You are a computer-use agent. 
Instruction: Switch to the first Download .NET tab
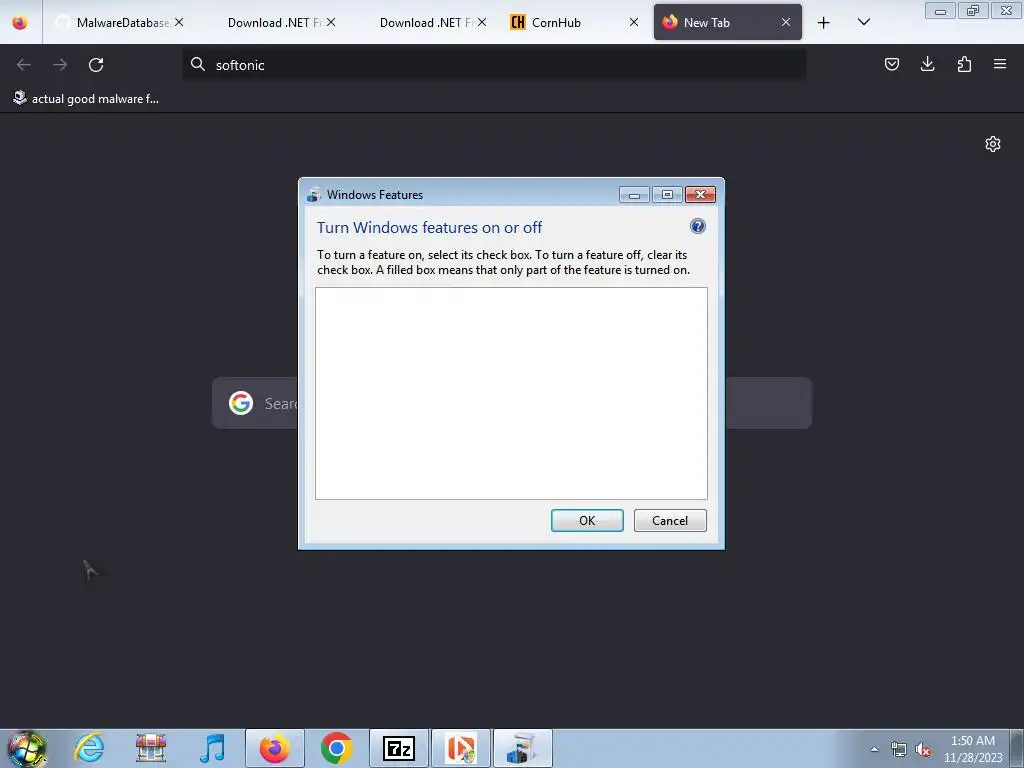pos(273,22)
